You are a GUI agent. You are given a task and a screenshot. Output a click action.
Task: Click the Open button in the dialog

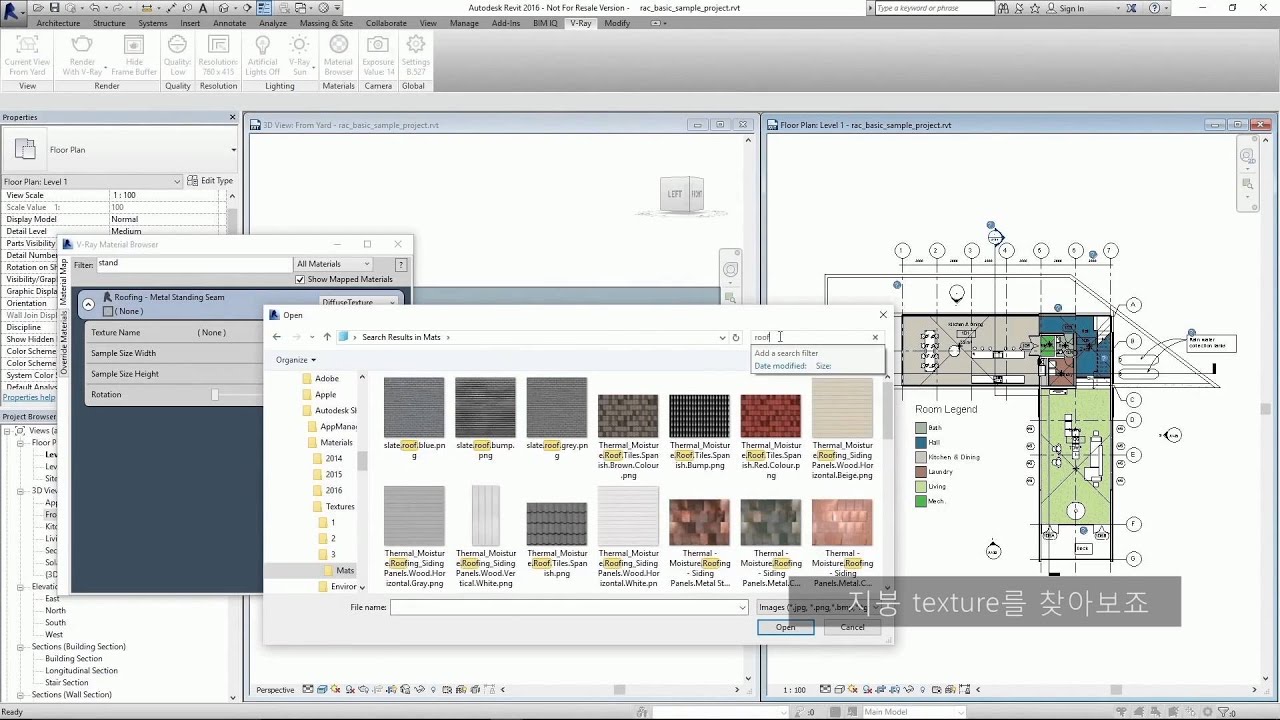click(x=786, y=627)
